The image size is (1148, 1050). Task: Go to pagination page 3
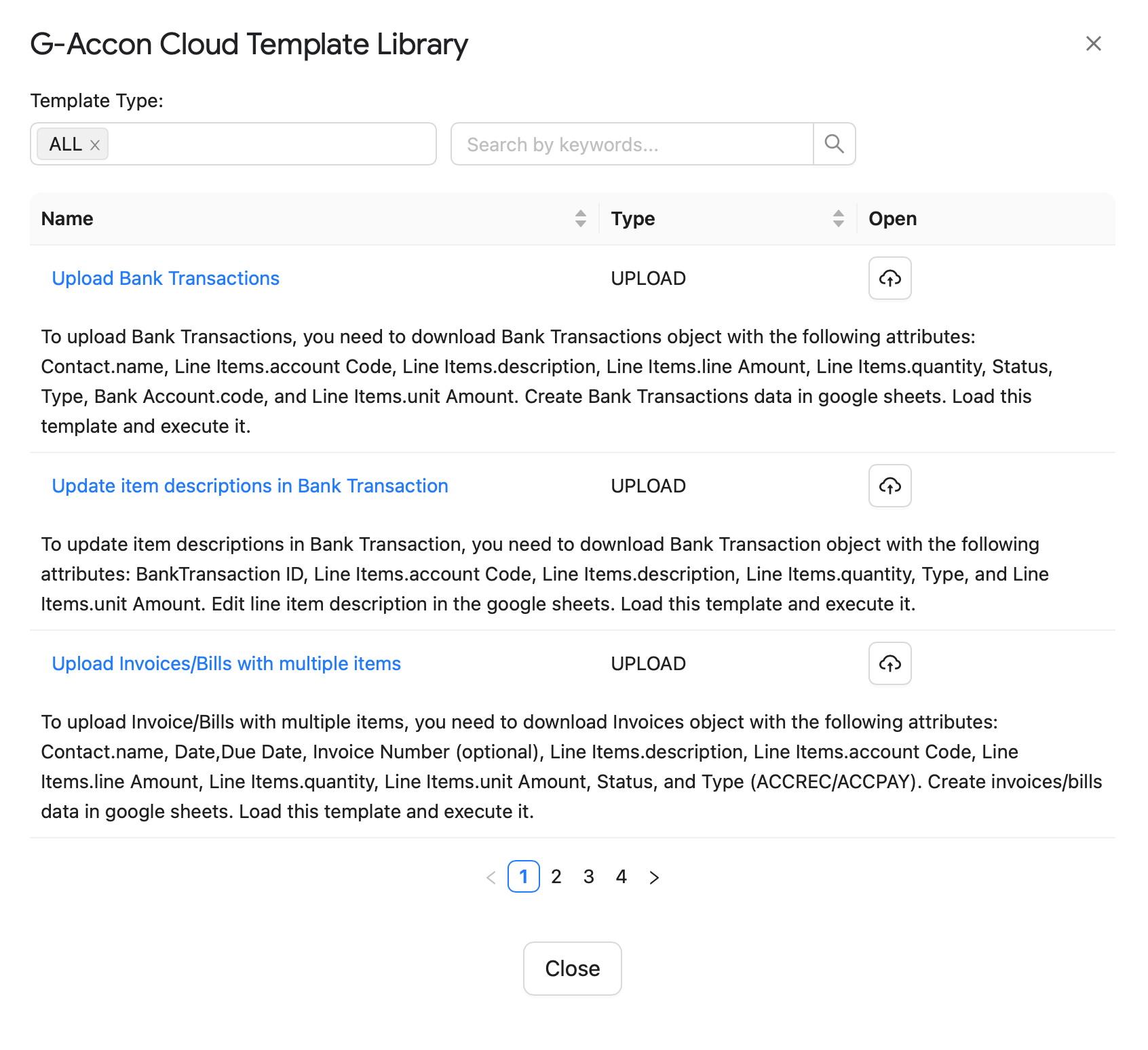[589, 876]
